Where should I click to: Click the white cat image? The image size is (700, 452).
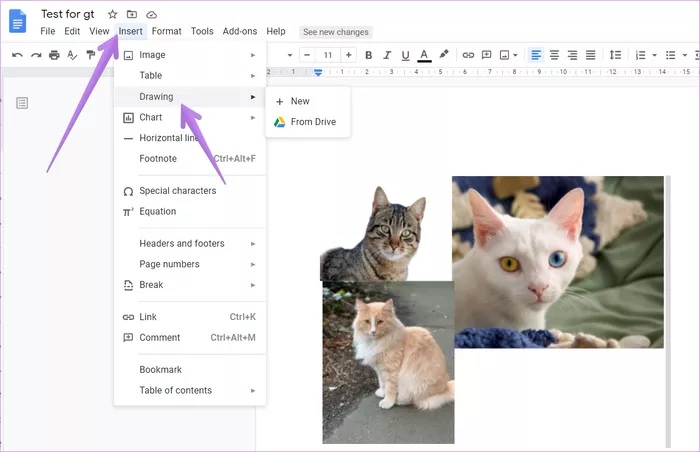[x=558, y=262]
